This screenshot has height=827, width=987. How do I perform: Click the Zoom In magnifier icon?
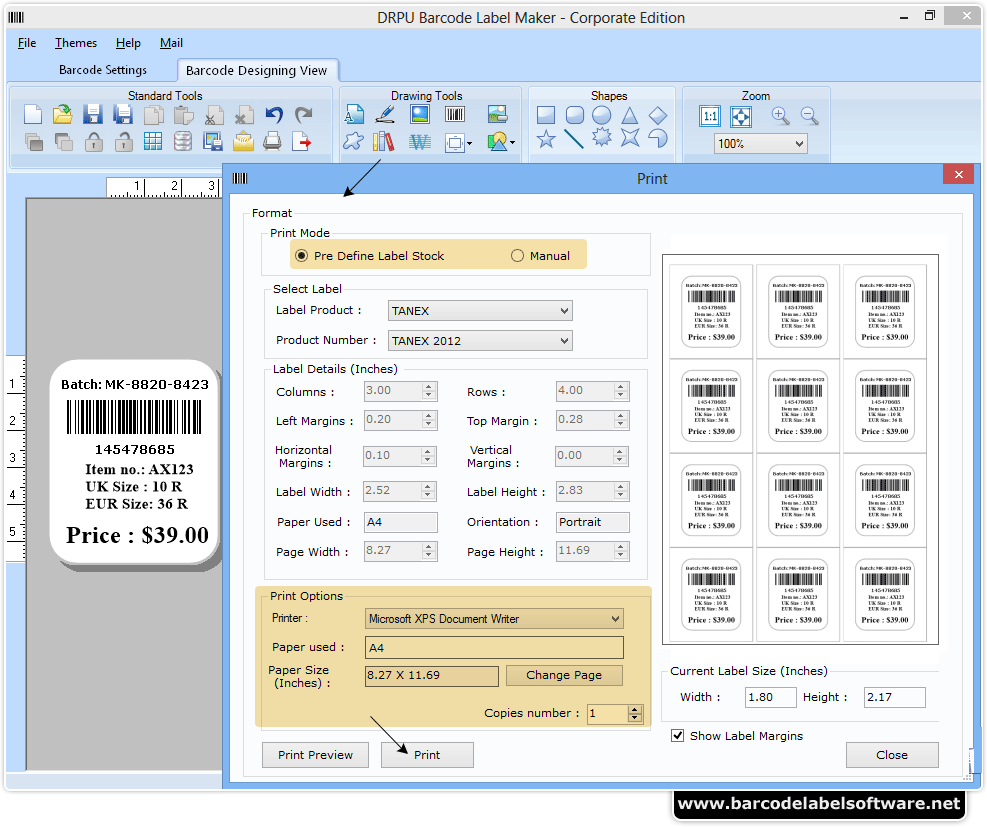[779, 114]
